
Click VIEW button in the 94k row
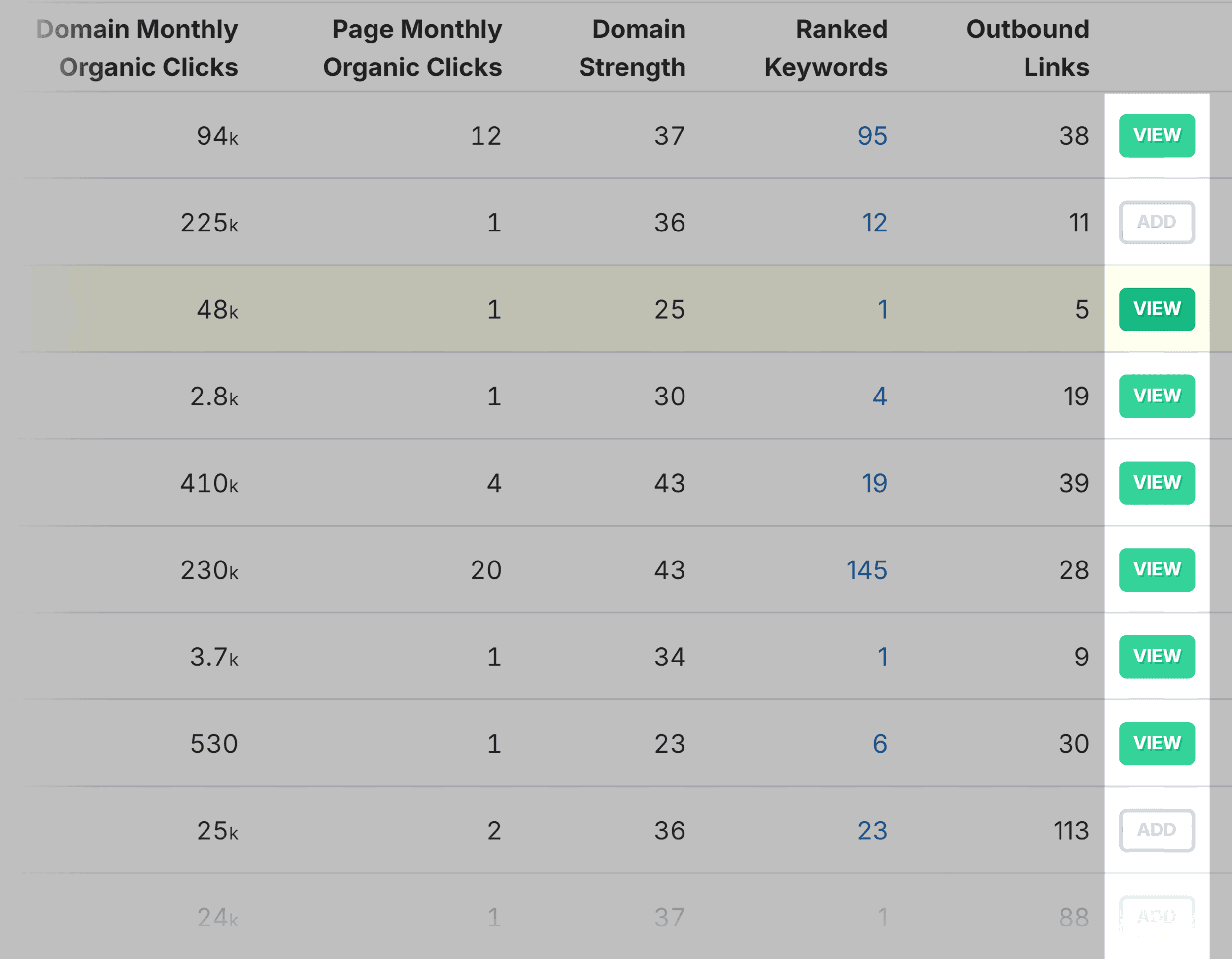tap(1157, 135)
